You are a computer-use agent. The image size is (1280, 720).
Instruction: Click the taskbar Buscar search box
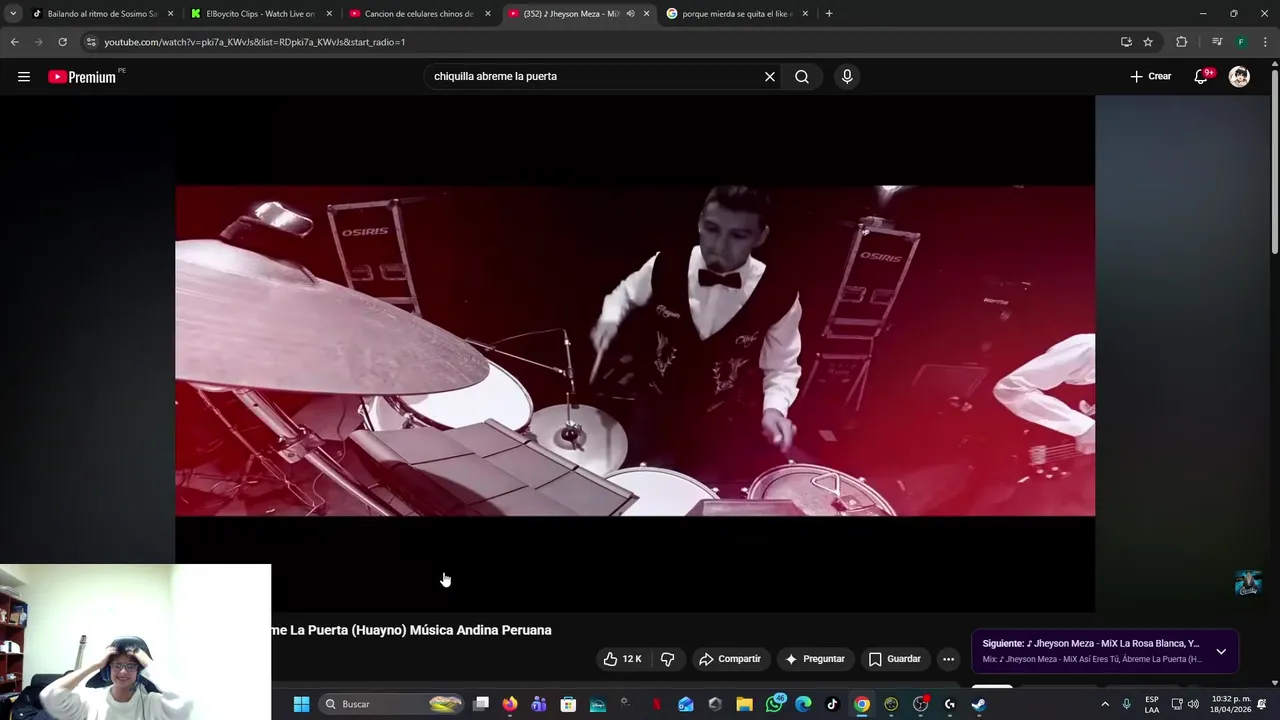tap(392, 704)
